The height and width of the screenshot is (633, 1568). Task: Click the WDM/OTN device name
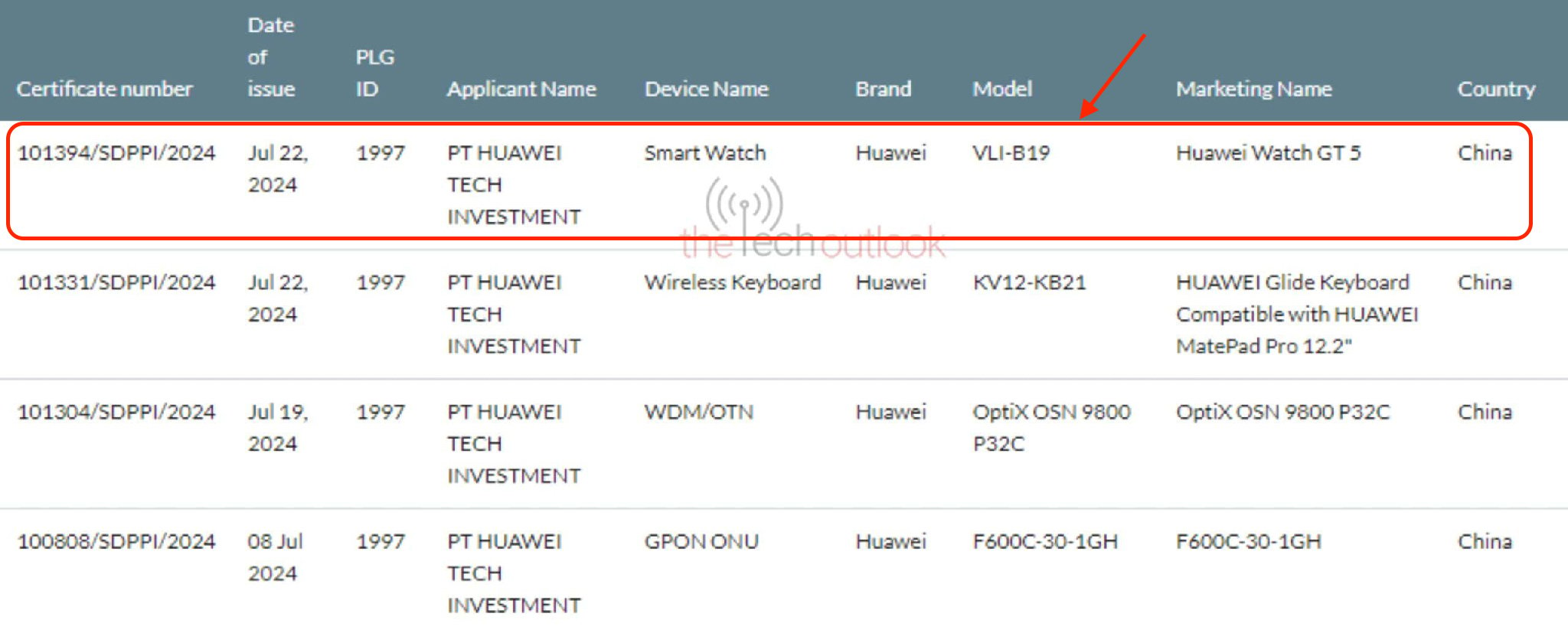coord(698,412)
